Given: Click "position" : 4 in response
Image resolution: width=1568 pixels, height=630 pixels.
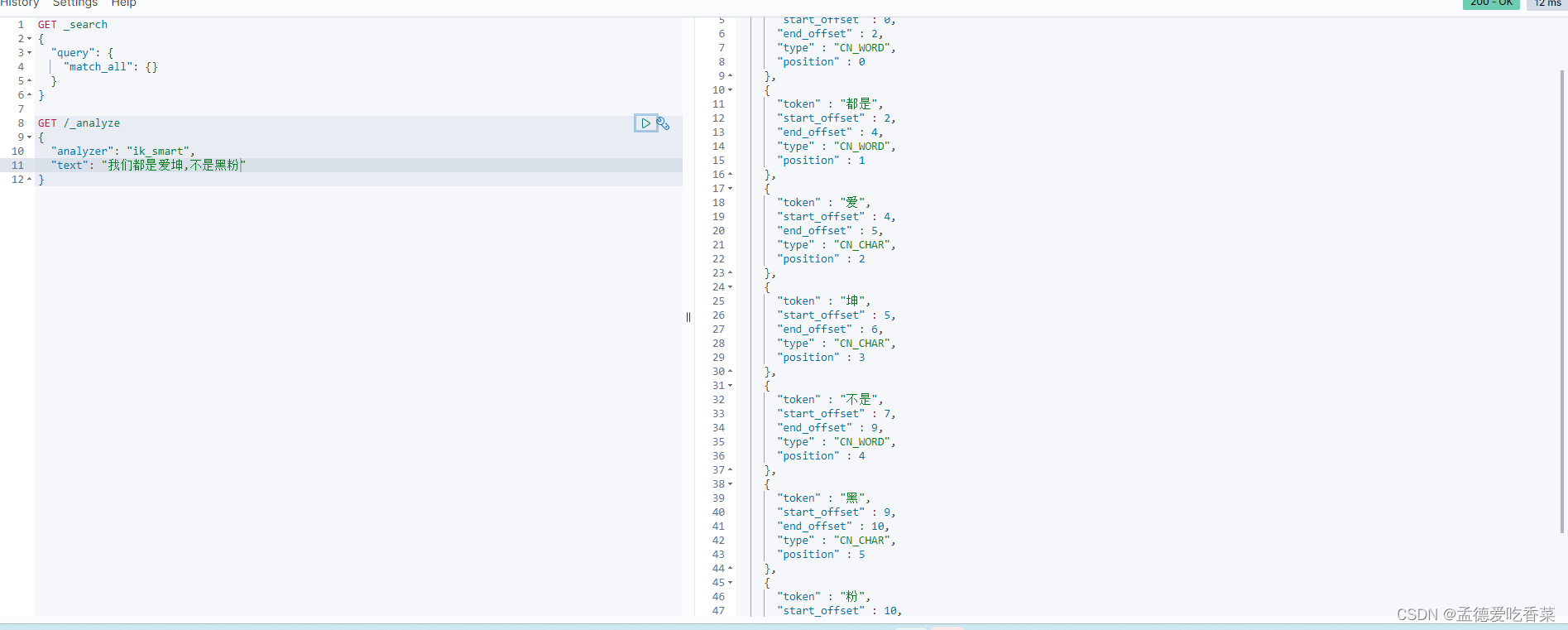Looking at the screenshot, I should [x=821, y=456].
